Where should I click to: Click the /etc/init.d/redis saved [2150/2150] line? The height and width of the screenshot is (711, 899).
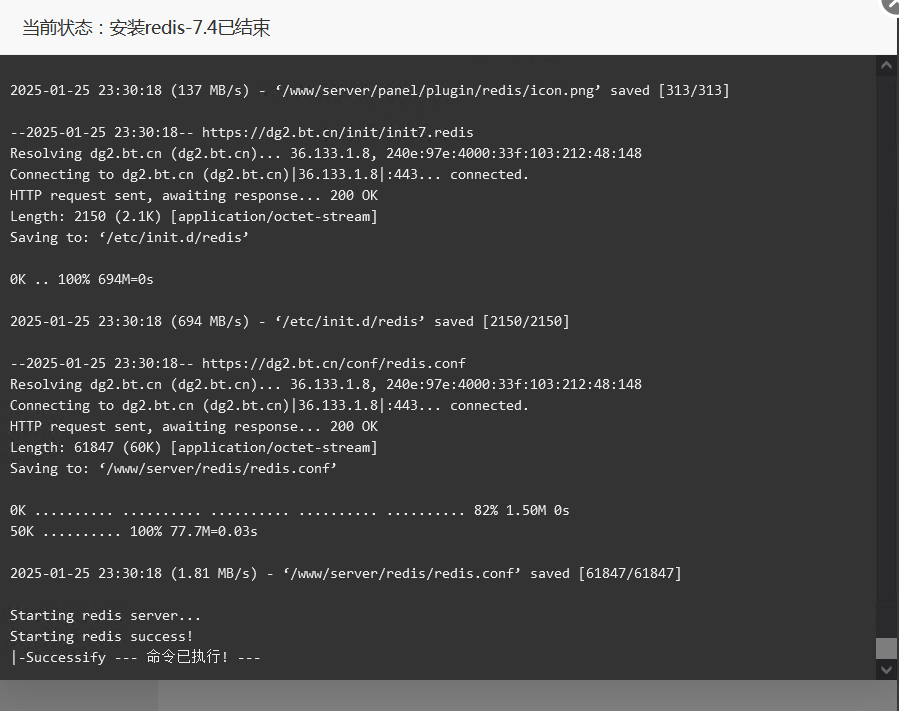[290, 322]
